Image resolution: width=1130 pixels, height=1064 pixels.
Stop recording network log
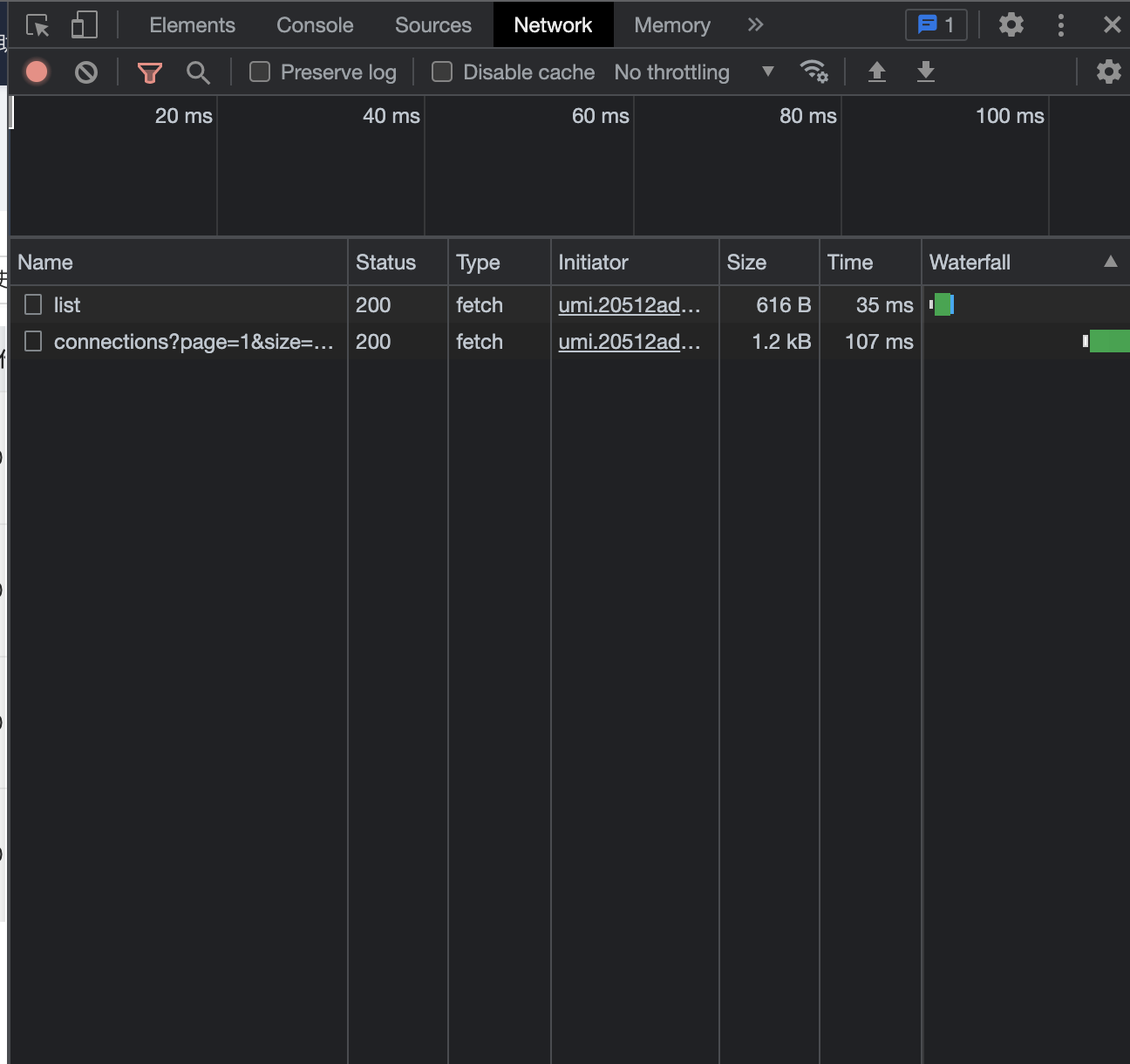[x=37, y=72]
